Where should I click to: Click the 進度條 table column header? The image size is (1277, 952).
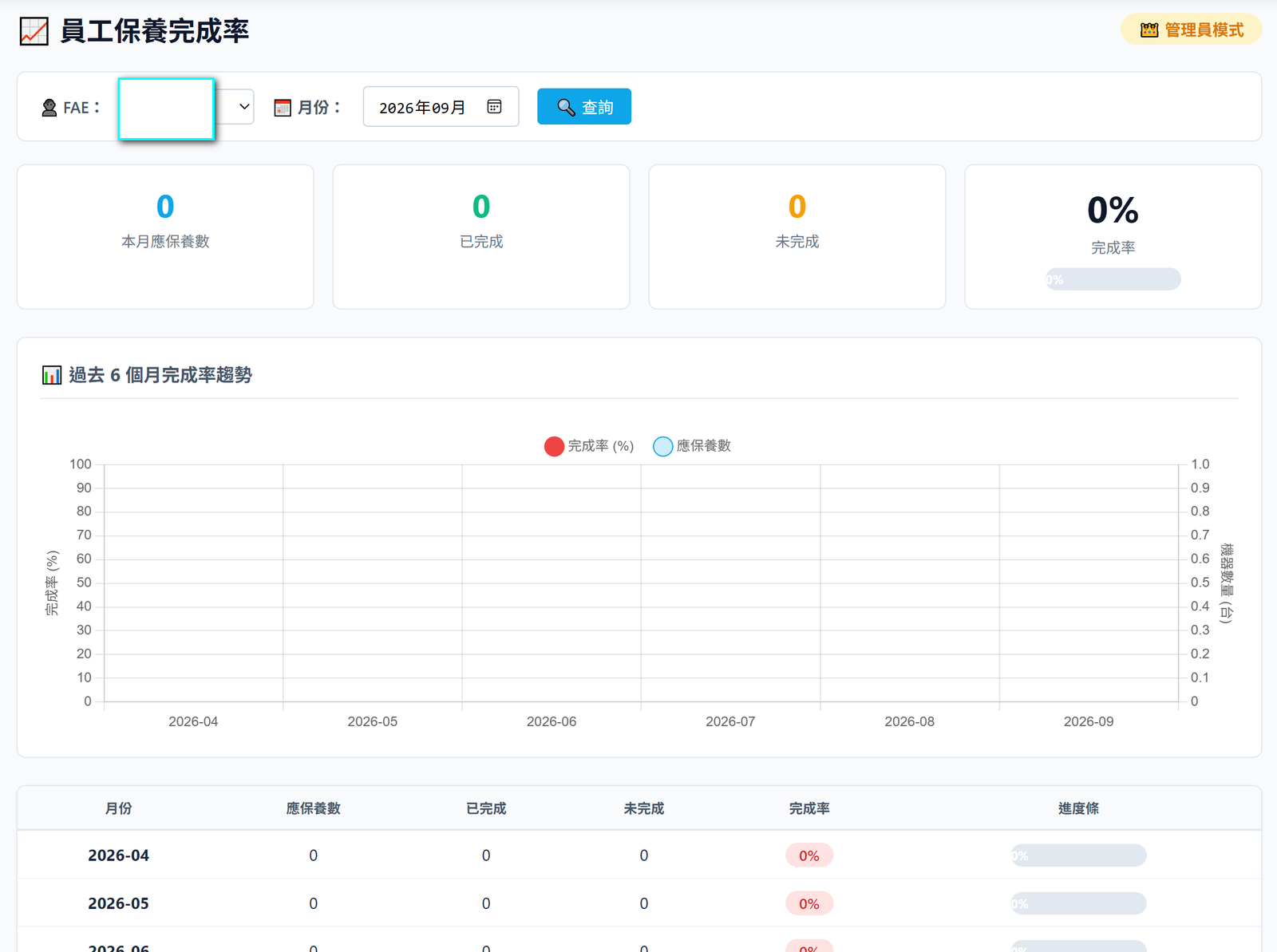coord(1078,808)
